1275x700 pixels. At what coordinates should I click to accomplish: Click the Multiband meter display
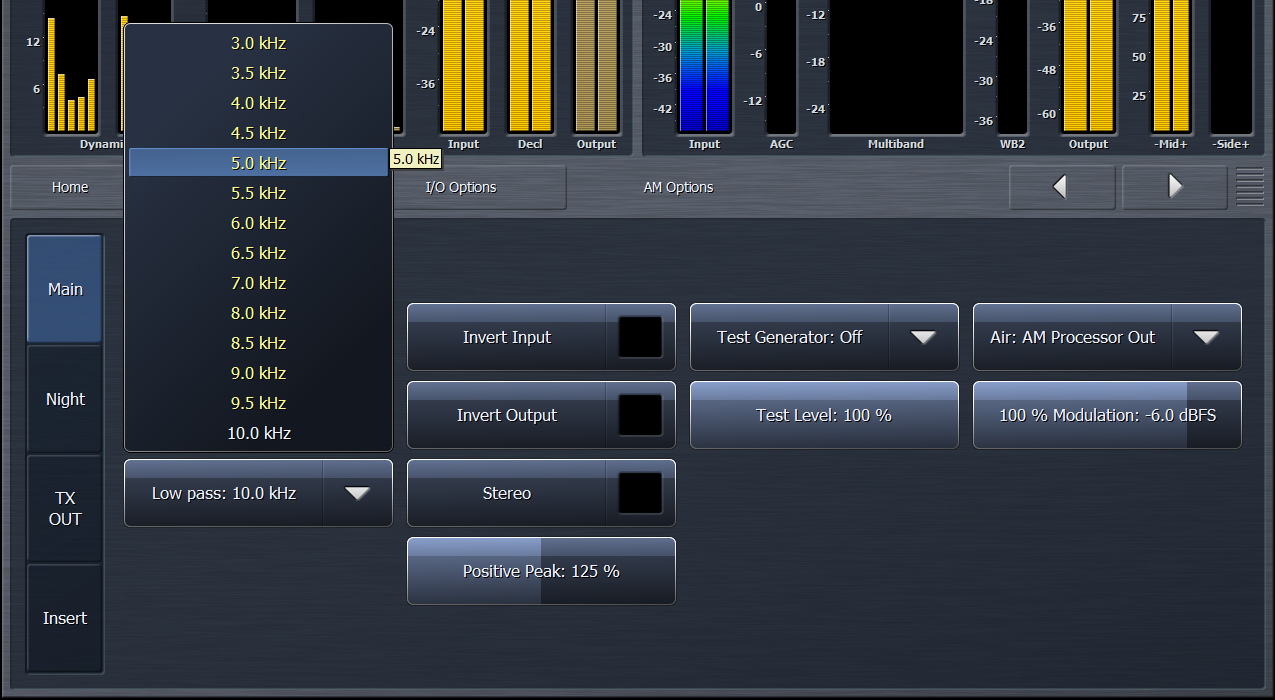[x=896, y=66]
